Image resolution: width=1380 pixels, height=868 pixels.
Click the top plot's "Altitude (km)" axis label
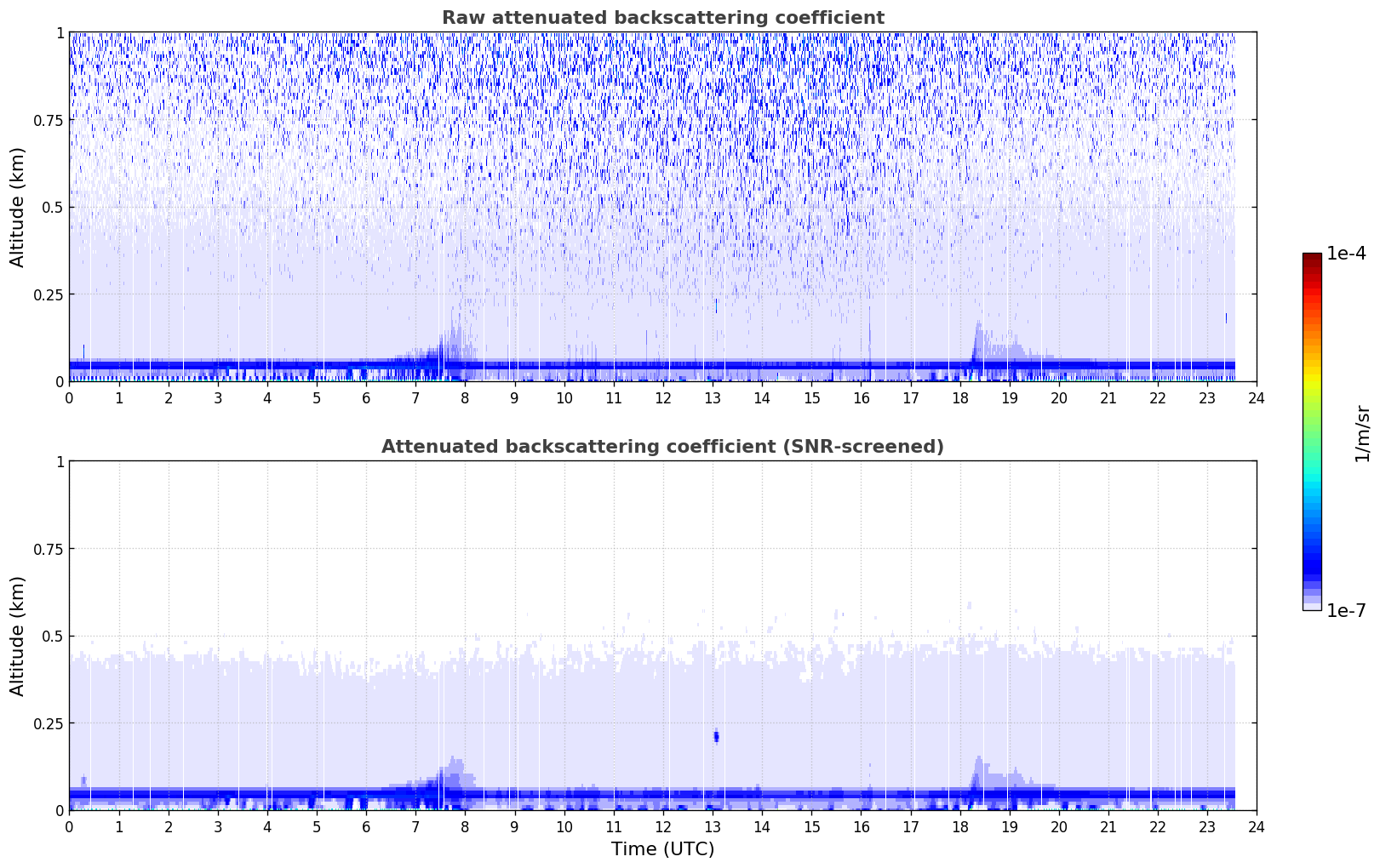click(18, 207)
